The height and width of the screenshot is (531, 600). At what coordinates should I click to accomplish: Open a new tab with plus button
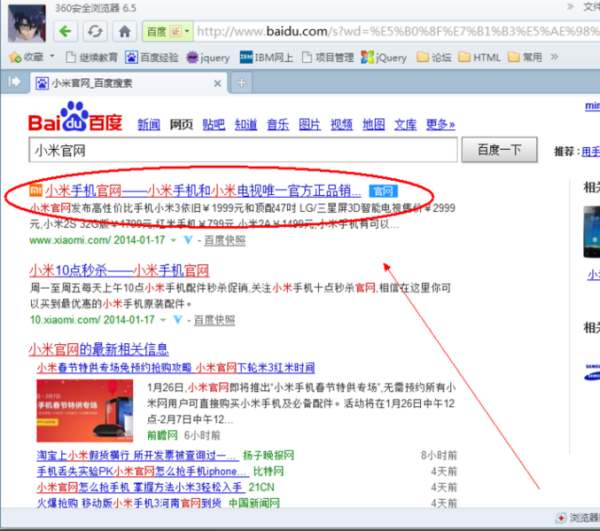(x=241, y=82)
